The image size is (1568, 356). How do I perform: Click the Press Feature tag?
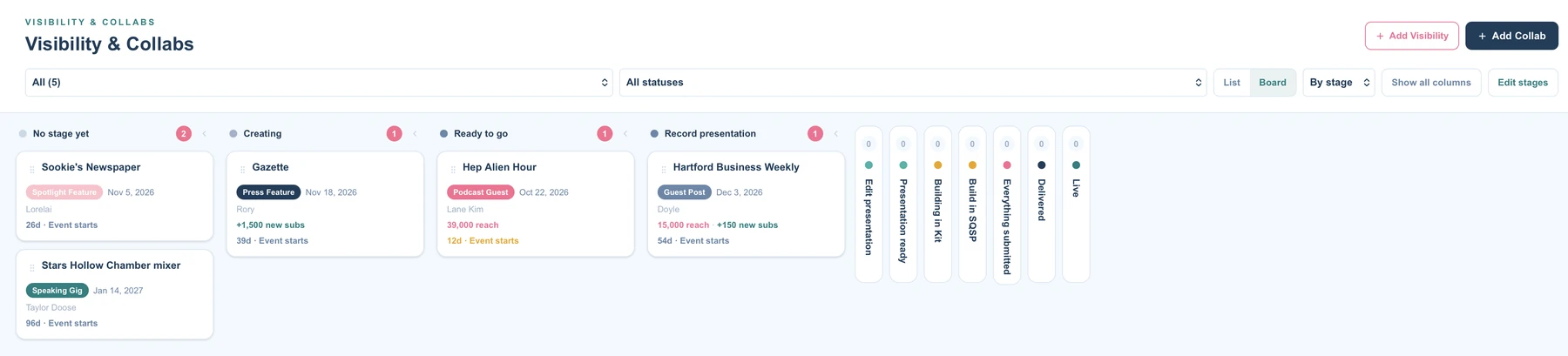[x=268, y=192]
